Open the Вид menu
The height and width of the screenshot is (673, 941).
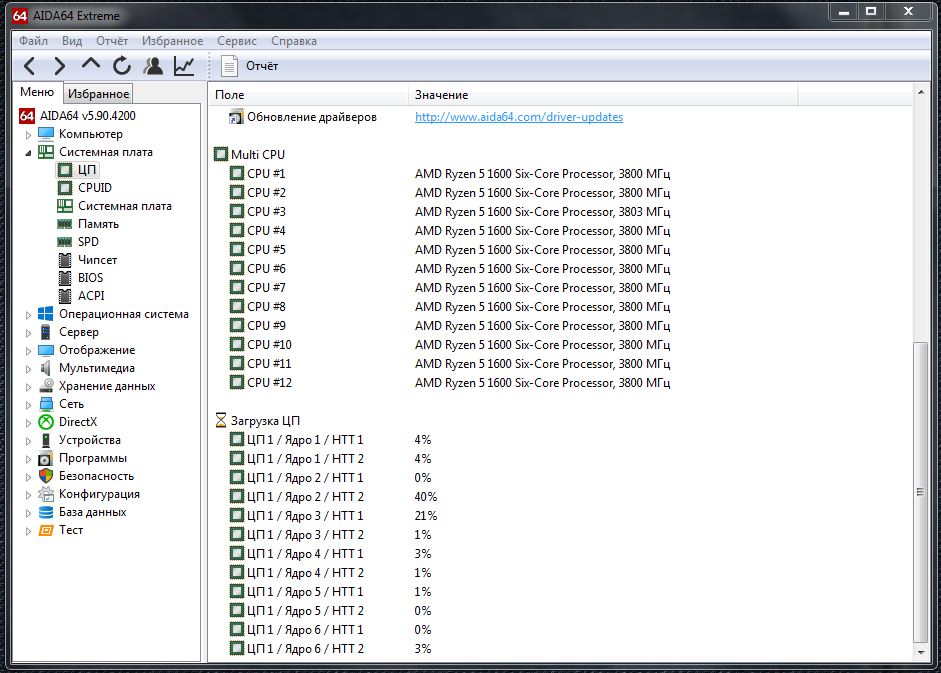pyautogui.click(x=71, y=41)
